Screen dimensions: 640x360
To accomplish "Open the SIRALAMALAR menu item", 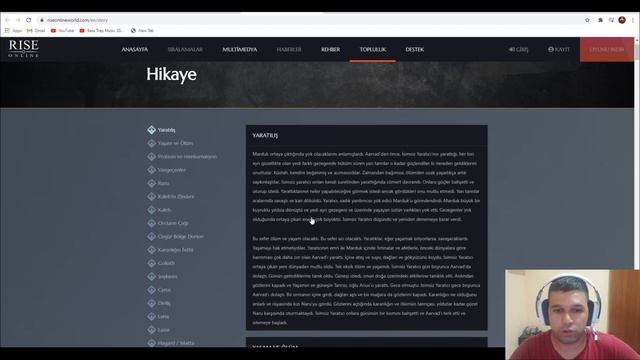I will 185,49.
